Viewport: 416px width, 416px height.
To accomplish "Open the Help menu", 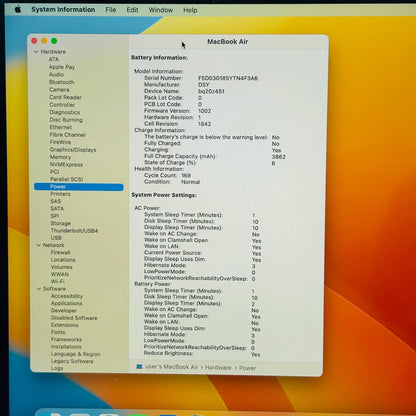I will [x=190, y=10].
